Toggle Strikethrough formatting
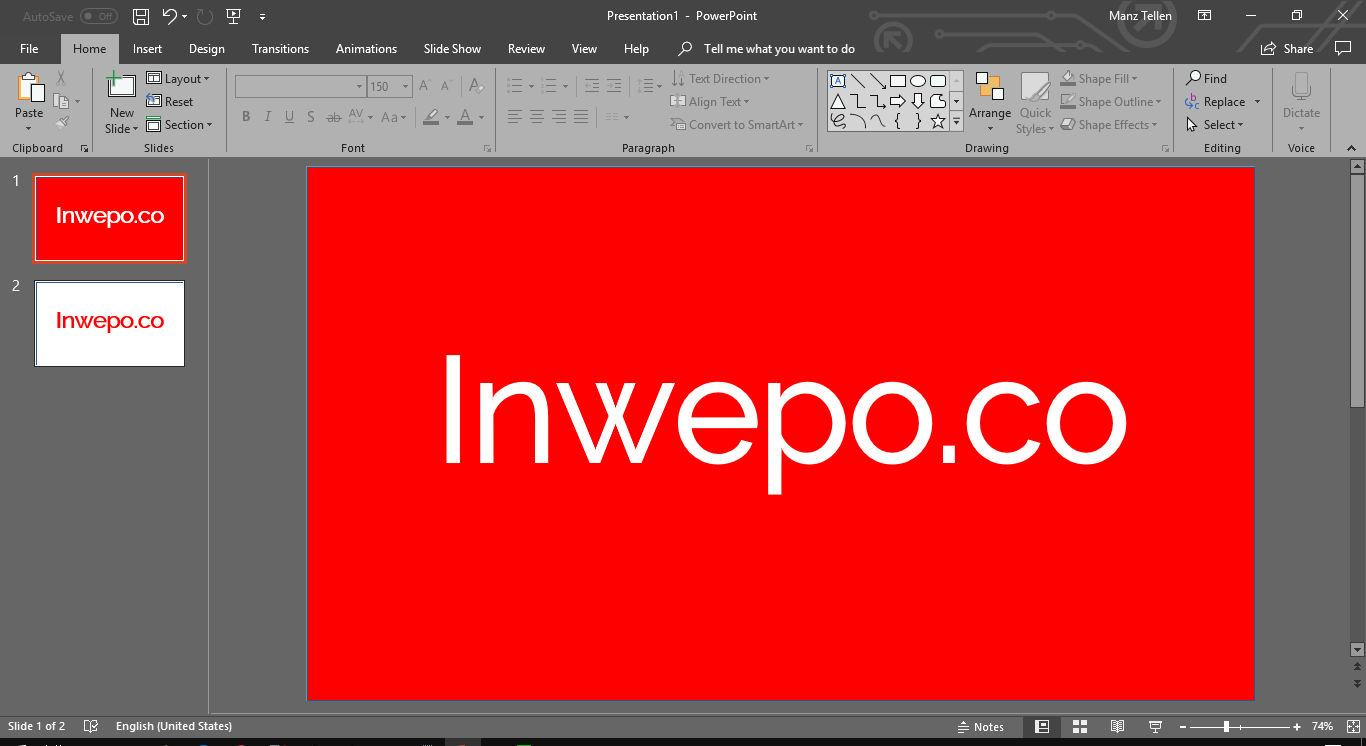The image size is (1366, 746). click(x=333, y=117)
